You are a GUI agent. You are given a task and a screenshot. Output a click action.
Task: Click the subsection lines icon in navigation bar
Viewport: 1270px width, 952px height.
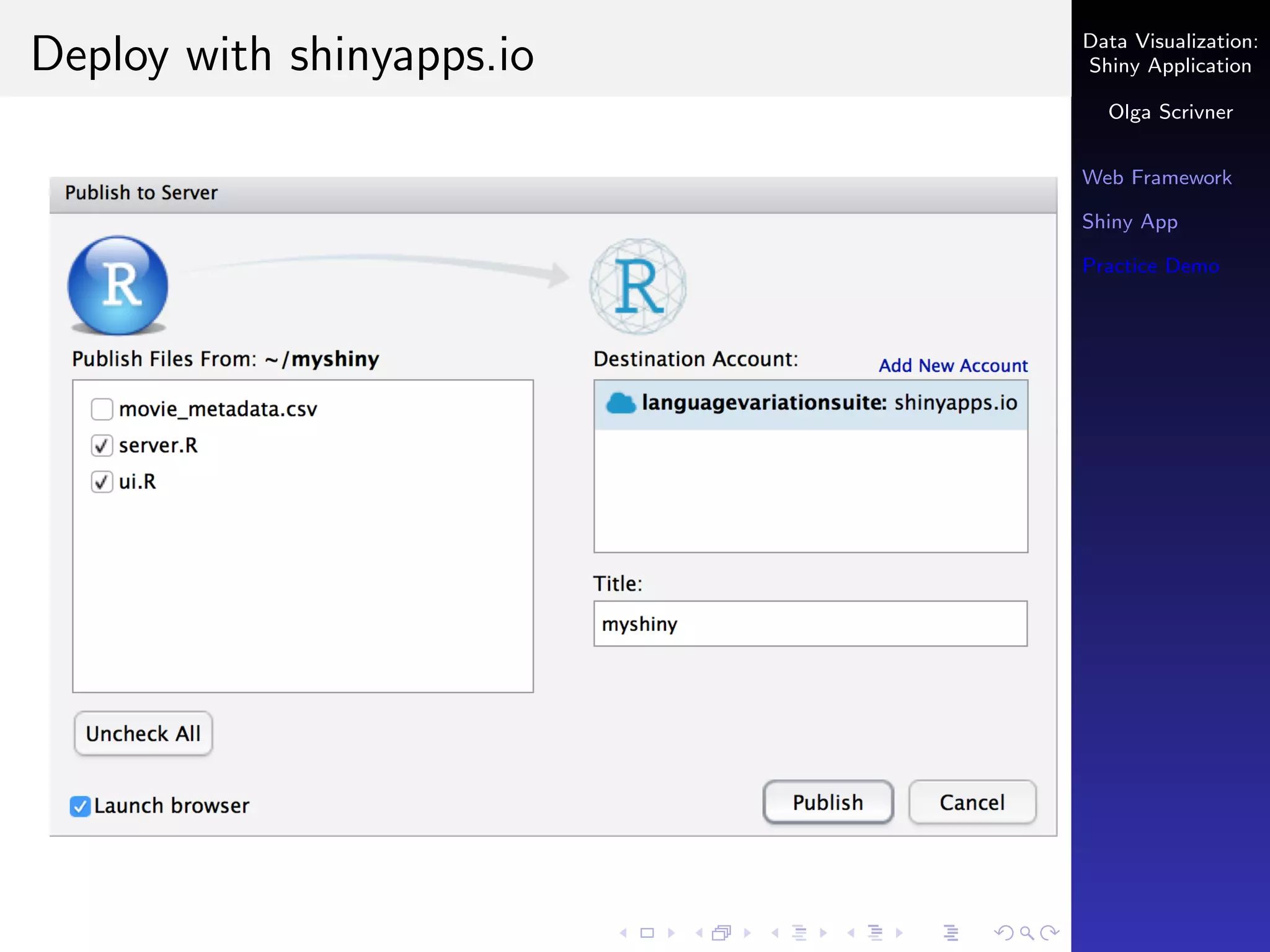coord(800,933)
